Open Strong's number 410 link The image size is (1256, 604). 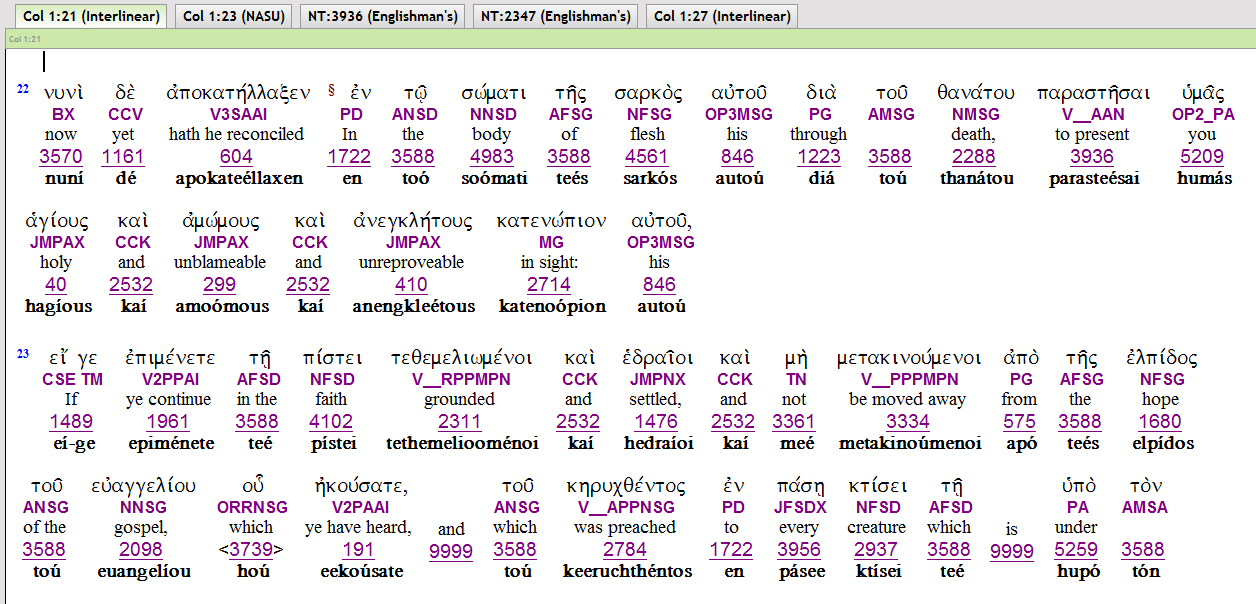tap(411, 285)
